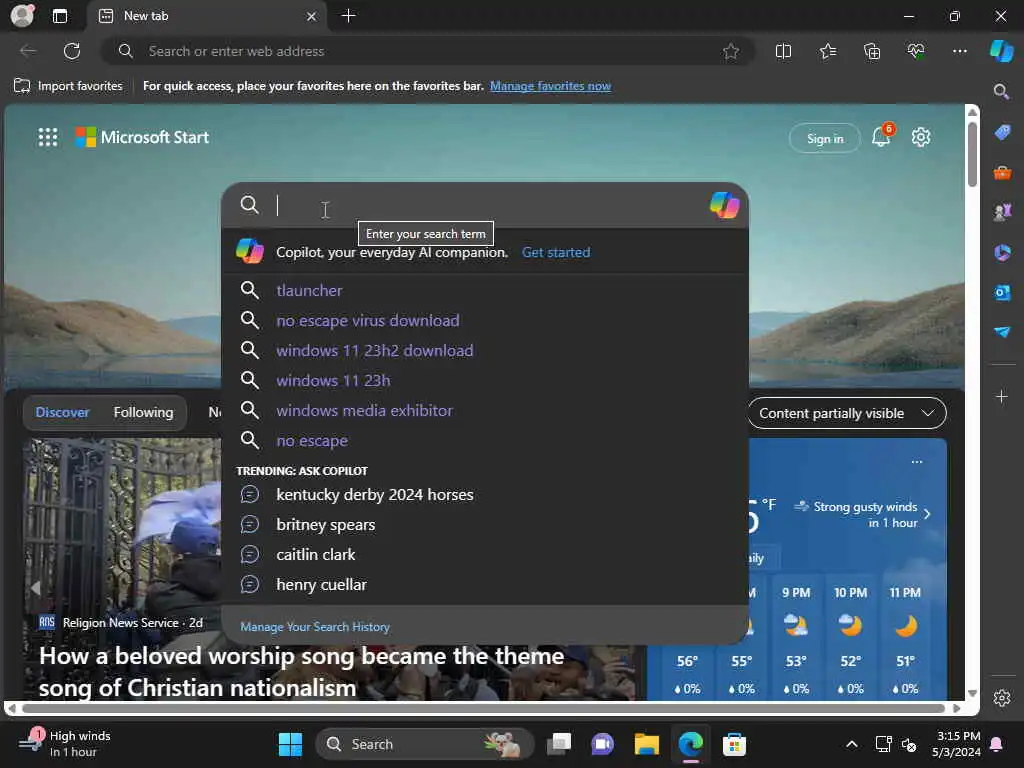
Task: Open the weather card more options
Action: (x=917, y=462)
